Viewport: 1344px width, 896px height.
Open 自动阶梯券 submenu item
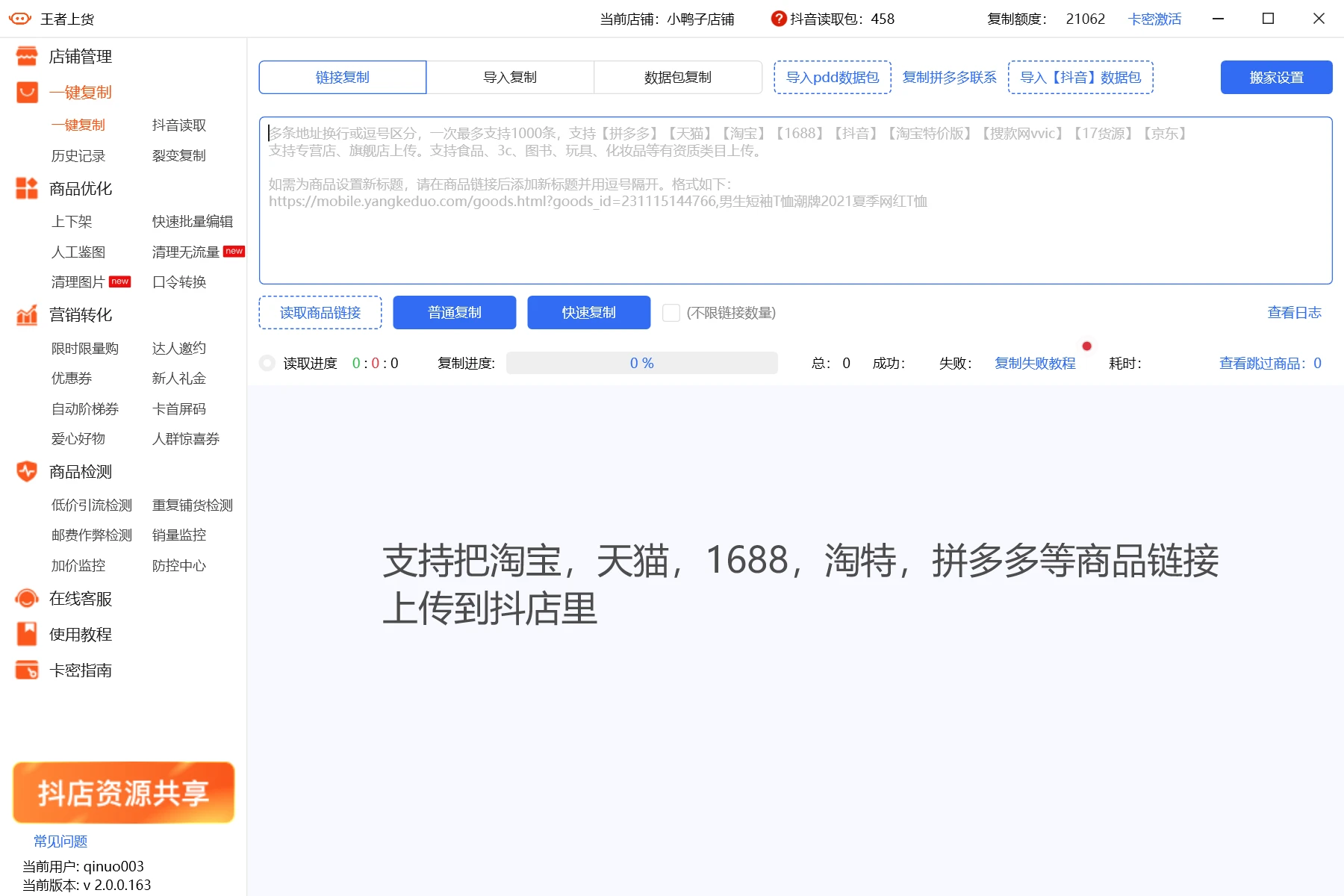[85, 408]
